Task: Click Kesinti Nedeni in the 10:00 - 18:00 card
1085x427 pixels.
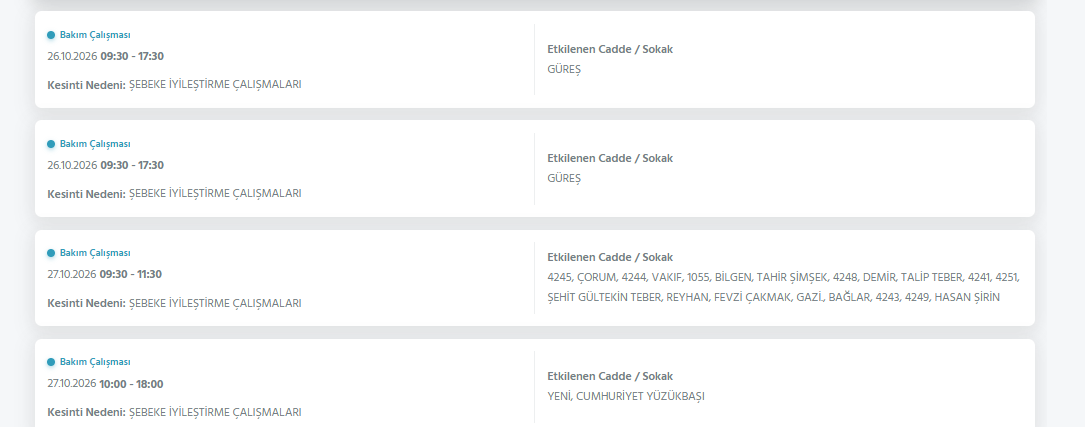Action: coord(86,412)
